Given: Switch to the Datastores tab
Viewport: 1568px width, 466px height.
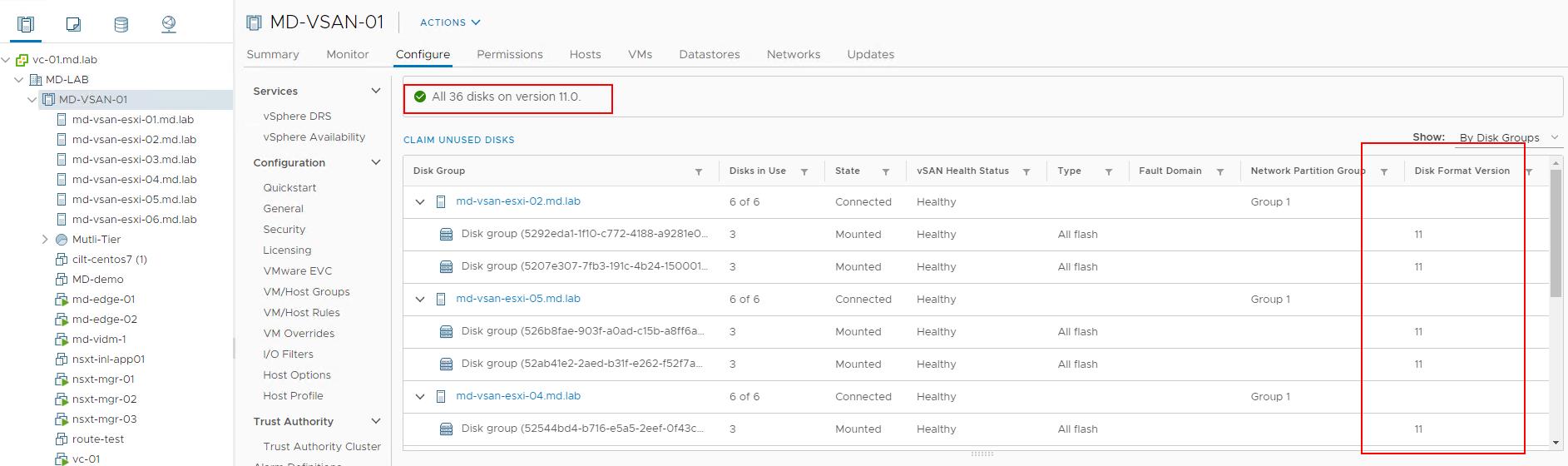Looking at the screenshot, I should [710, 54].
